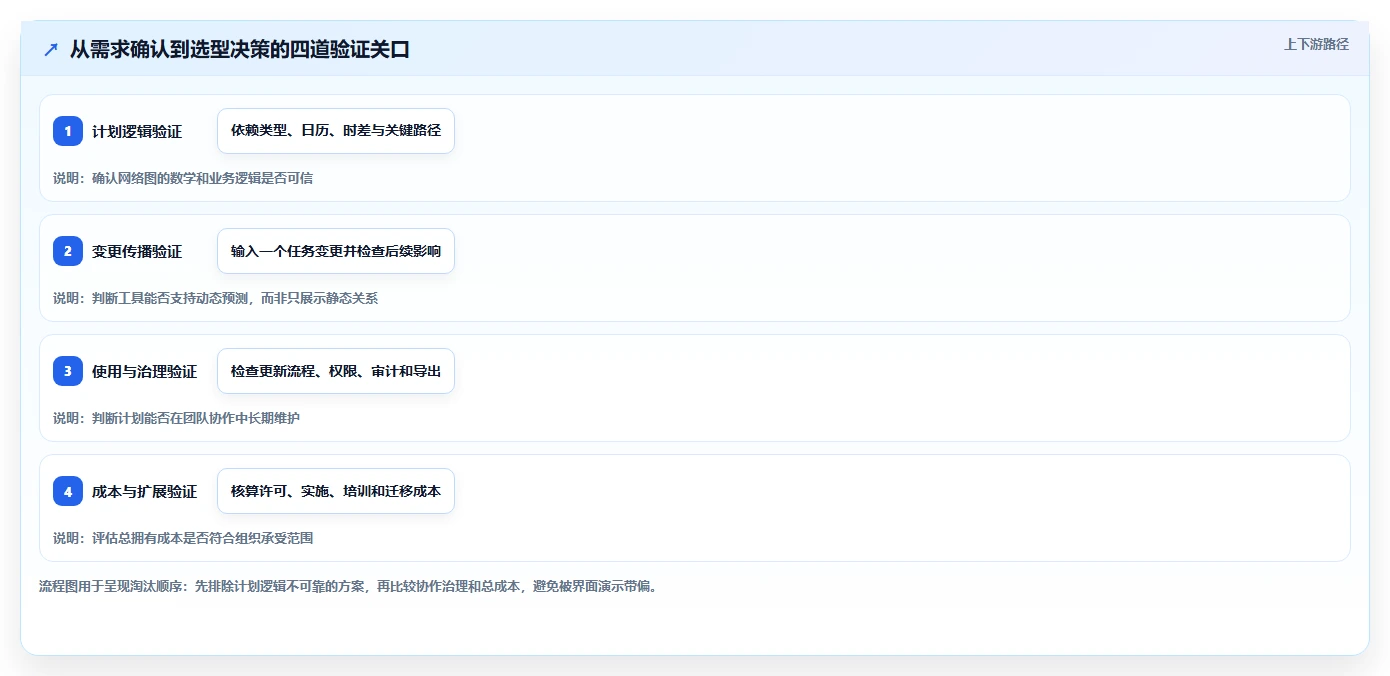Select the 输入一个任务变更并检查后续影响 chip

point(336,251)
